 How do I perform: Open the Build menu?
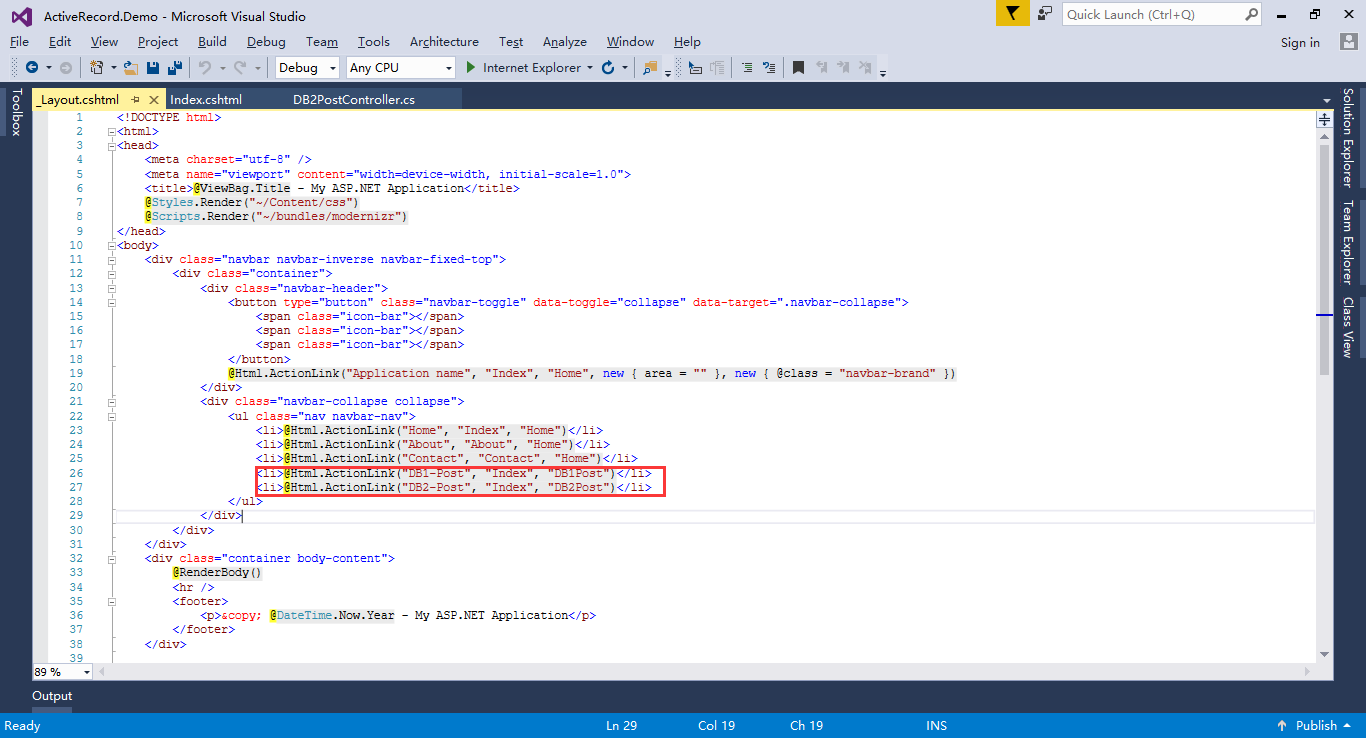point(212,42)
